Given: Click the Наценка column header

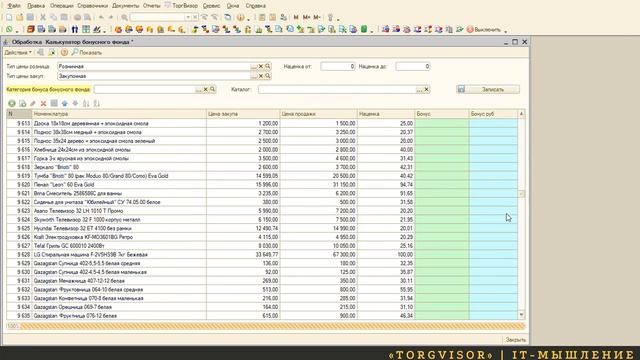Looking at the screenshot, I should pyautogui.click(x=386, y=114).
